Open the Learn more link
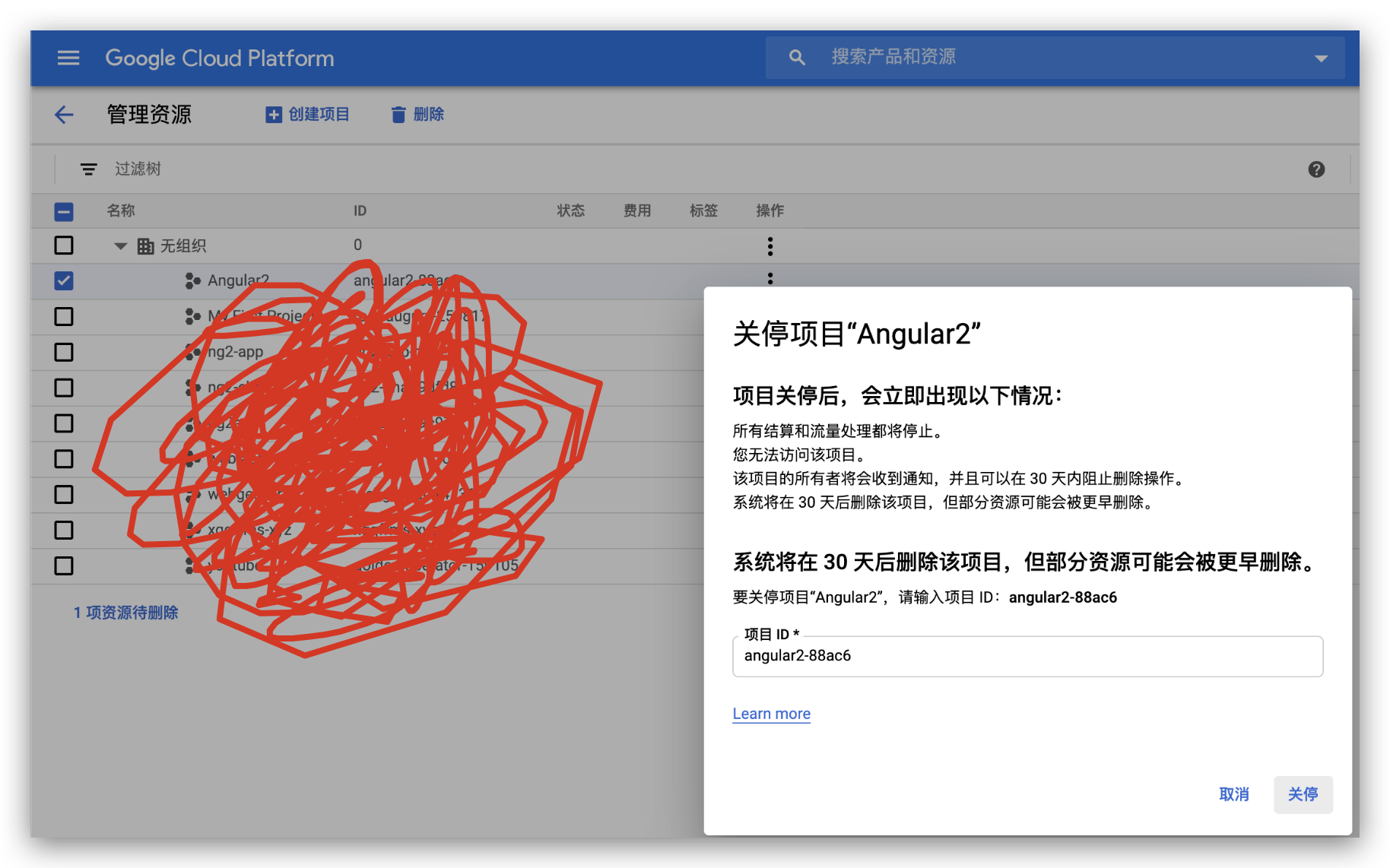Screen dimensions: 1390x868 pos(771,714)
